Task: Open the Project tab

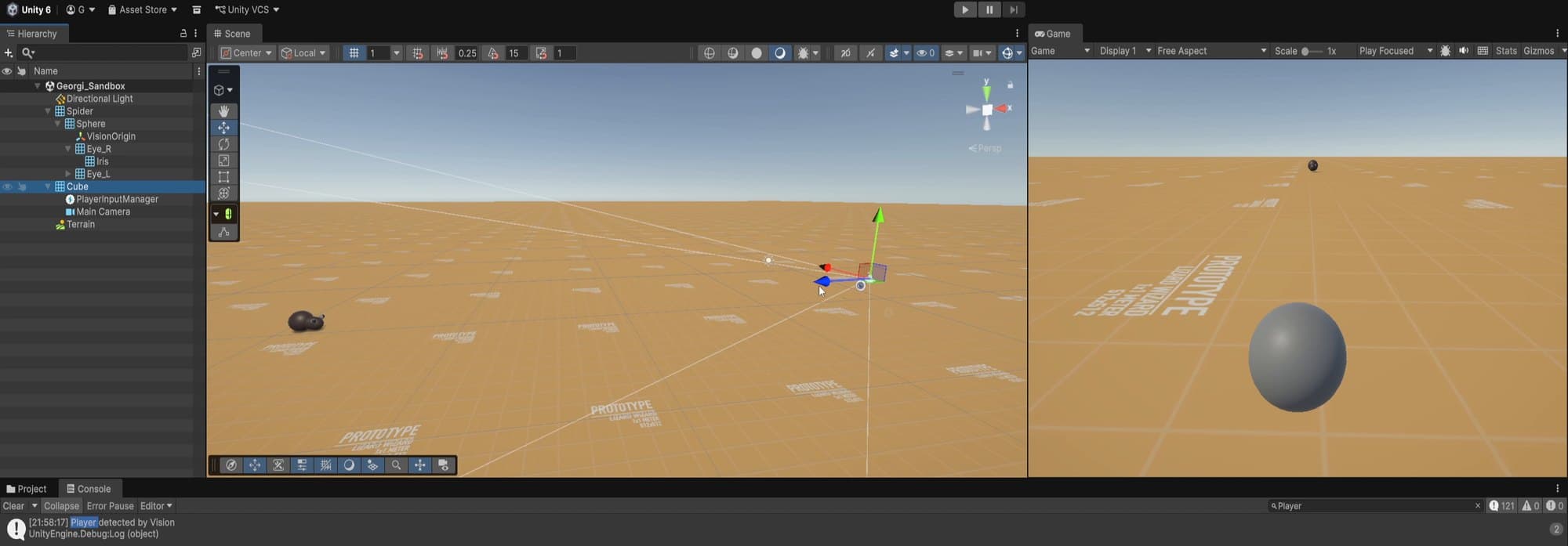Action: (x=27, y=489)
